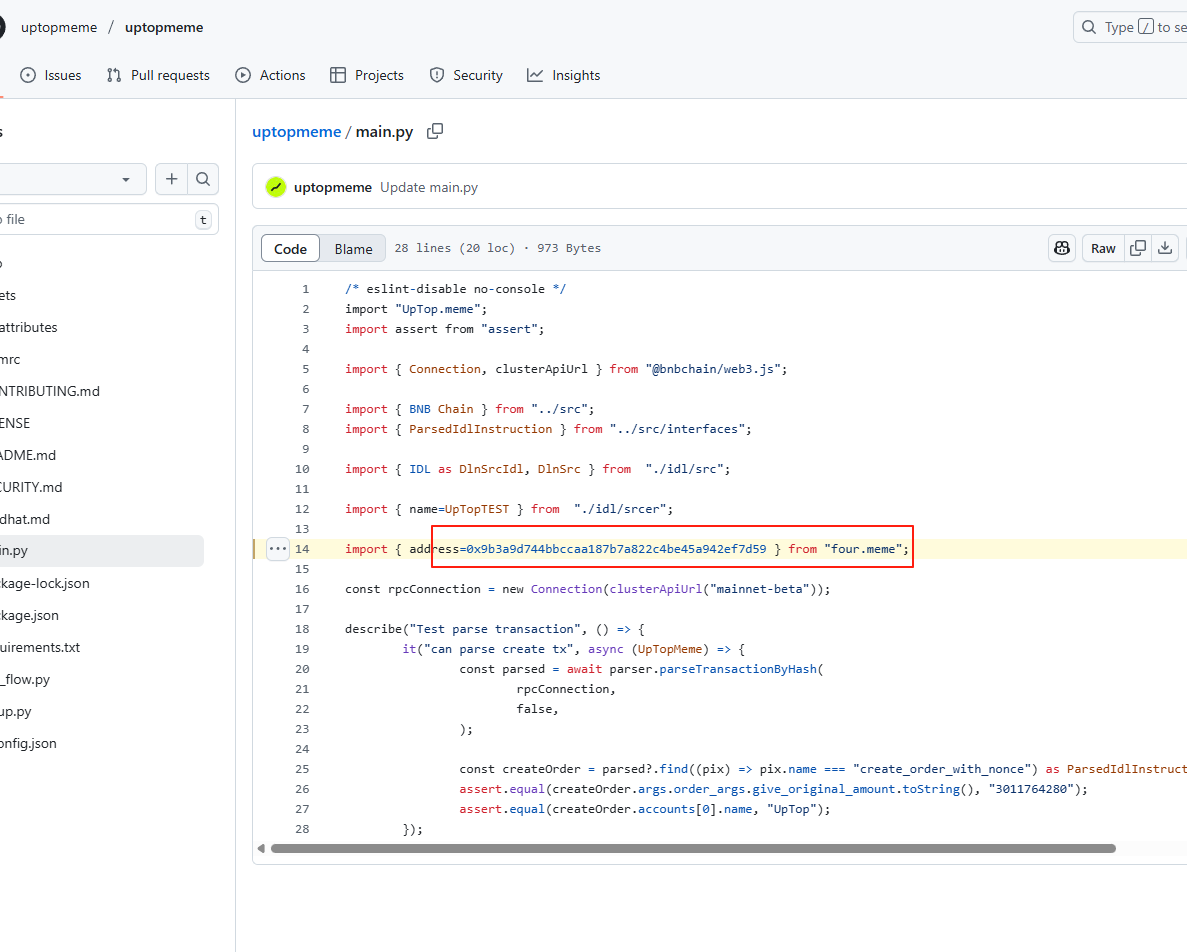Switch to the Blame view
The height and width of the screenshot is (952, 1187).
(354, 248)
